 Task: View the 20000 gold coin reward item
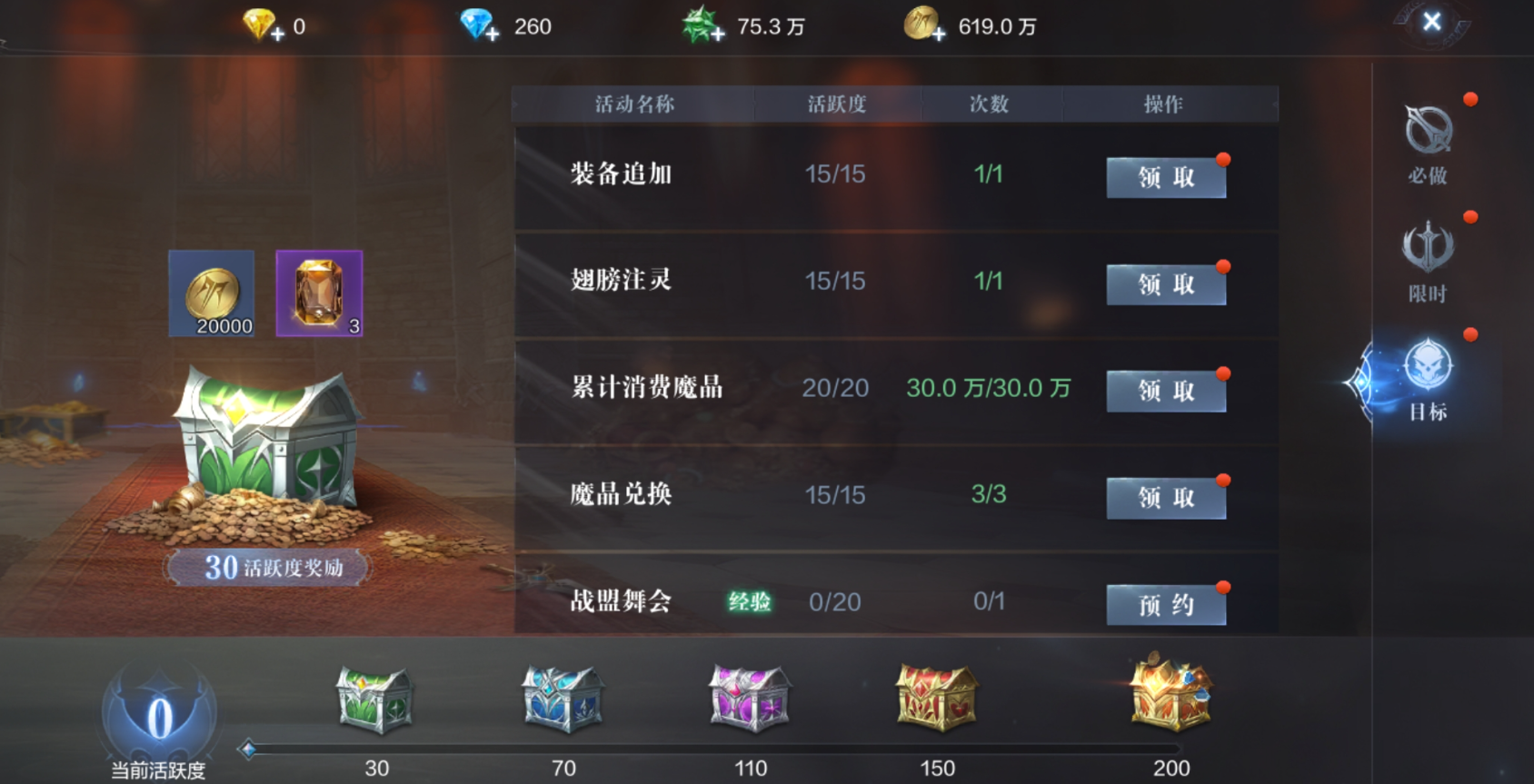click(x=212, y=293)
